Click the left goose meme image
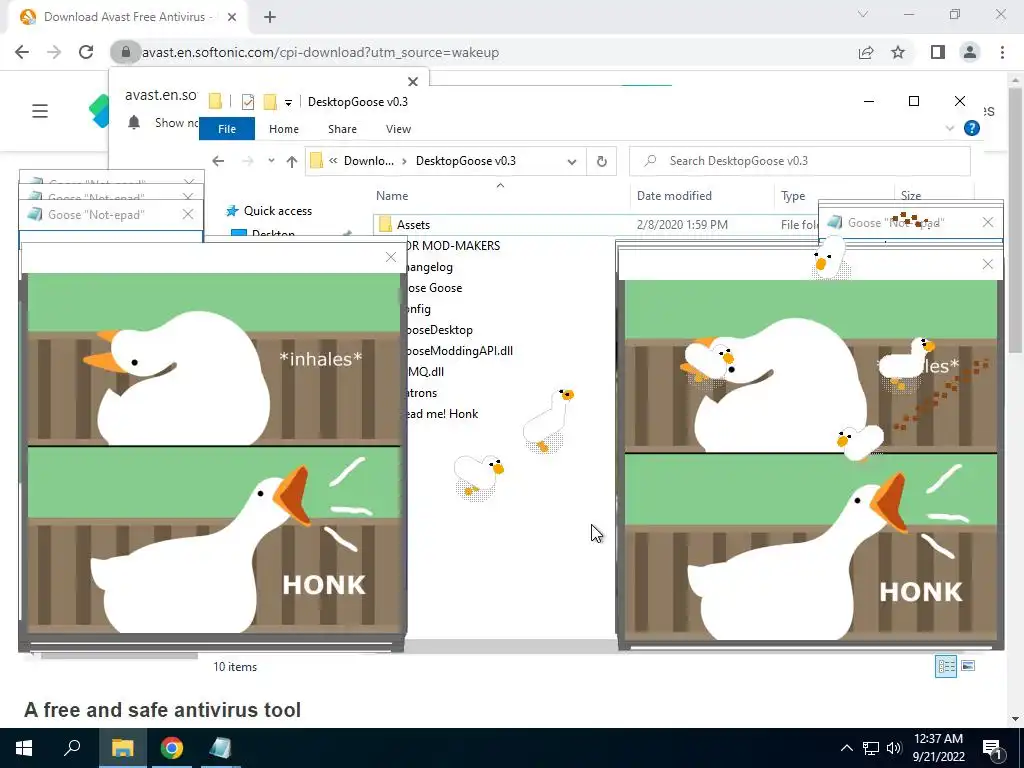 [x=214, y=453]
